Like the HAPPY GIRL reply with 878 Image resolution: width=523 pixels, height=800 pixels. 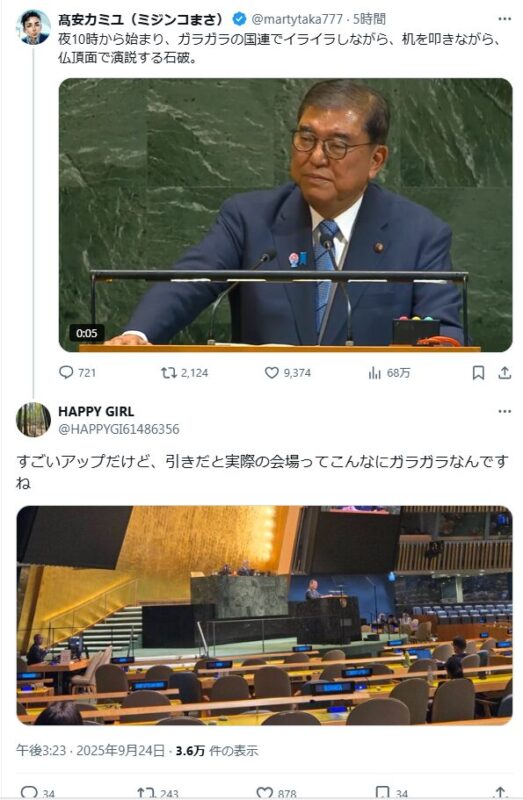tap(264, 792)
